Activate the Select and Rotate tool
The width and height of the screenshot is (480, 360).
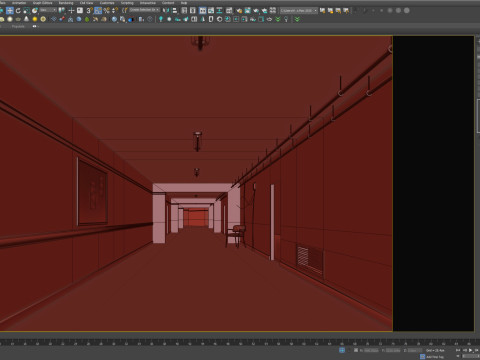click(x=18, y=11)
